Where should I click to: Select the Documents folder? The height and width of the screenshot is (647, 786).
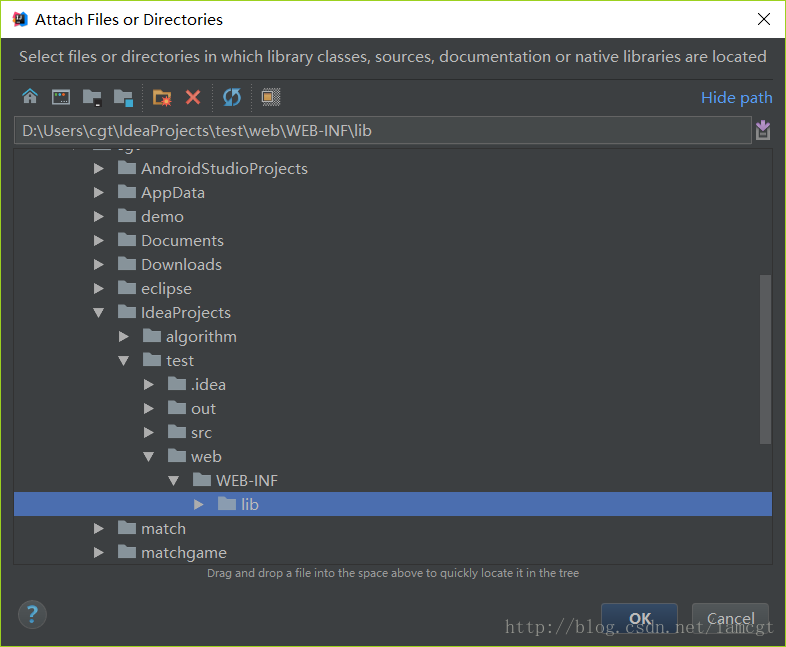[x=170, y=241]
